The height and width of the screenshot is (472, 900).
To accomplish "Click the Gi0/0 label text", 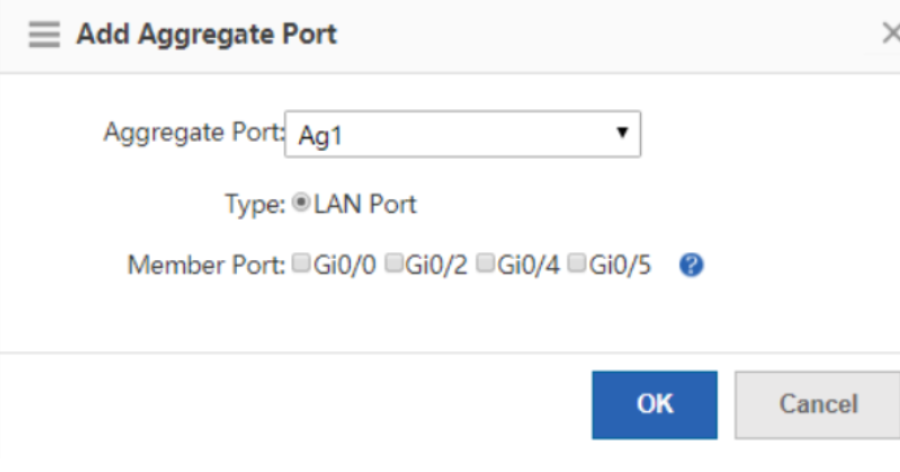I will pos(345,265).
